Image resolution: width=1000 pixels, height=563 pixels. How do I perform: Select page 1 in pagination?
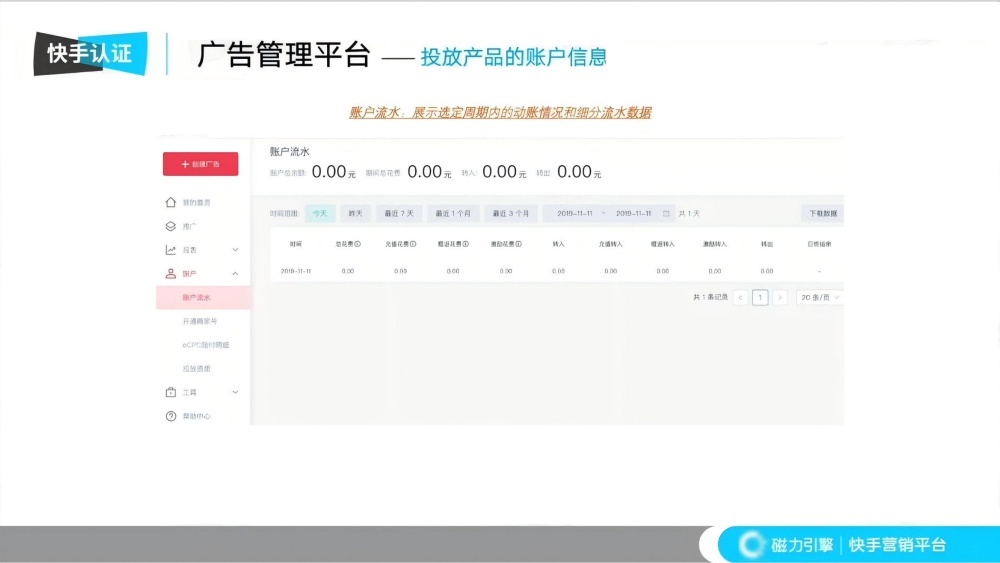pyautogui.click(x=760, y=298)
